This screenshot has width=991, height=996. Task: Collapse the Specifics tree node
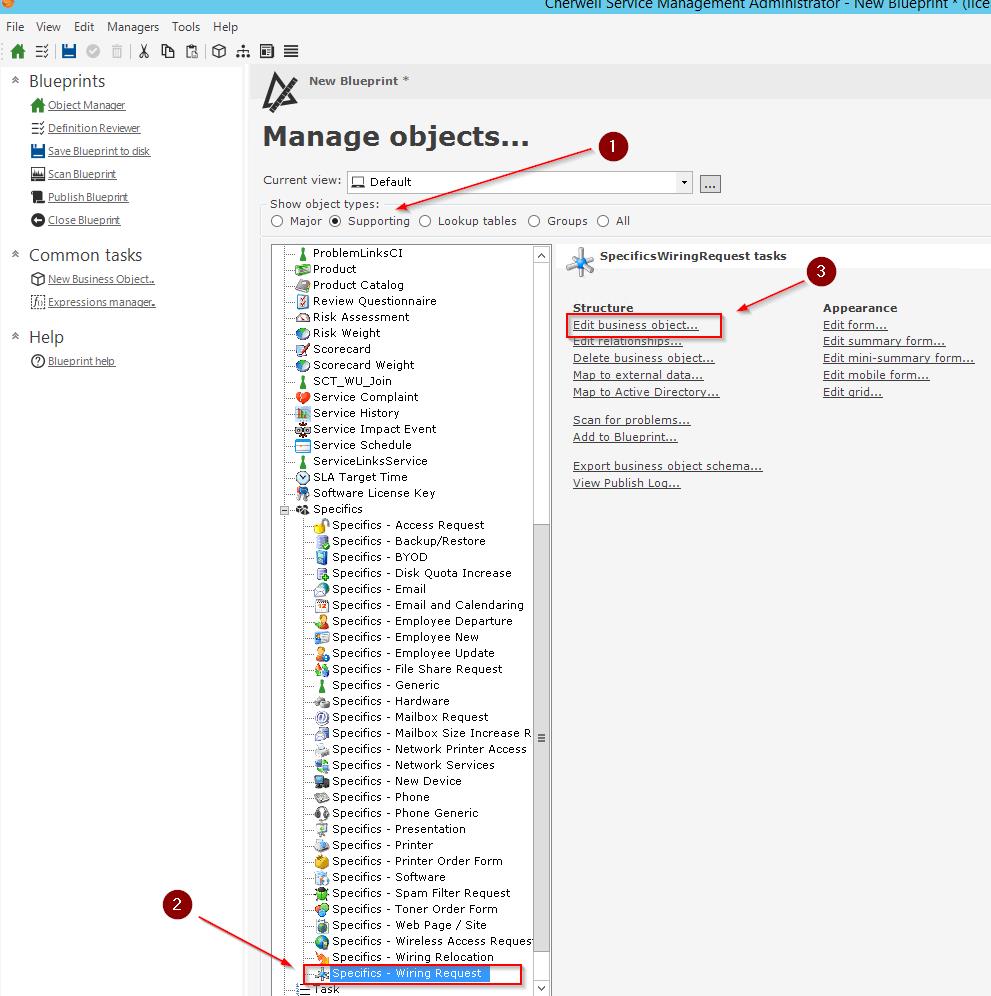(x=284, y=509)
